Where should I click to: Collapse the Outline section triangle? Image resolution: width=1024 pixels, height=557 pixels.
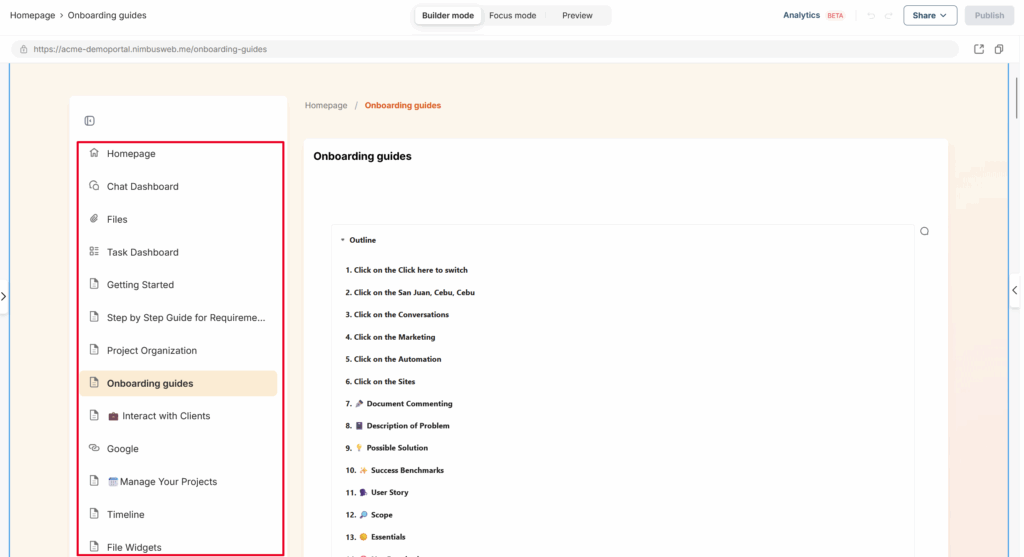[x=342, y=240]
